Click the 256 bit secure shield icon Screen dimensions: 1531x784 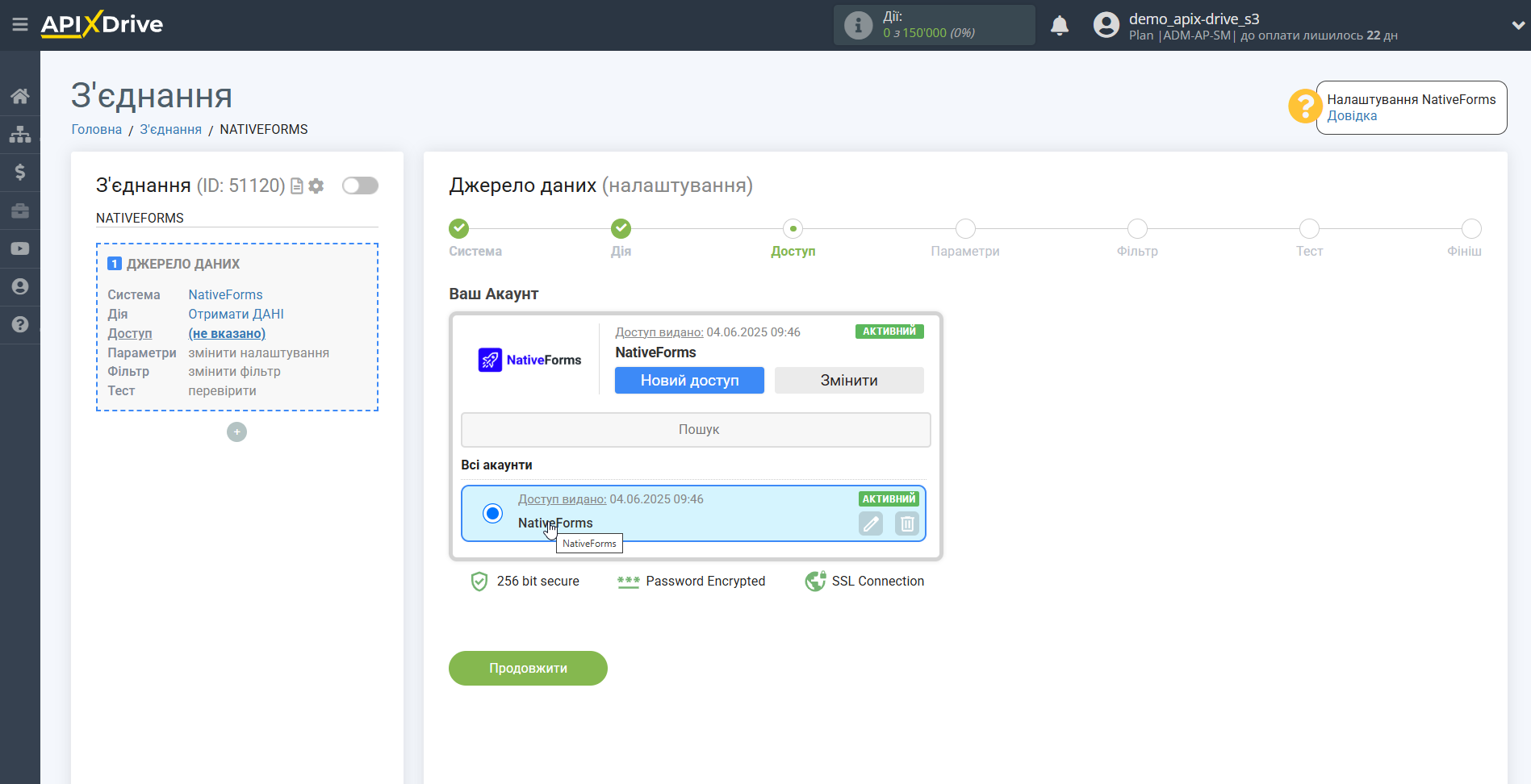coord(479,582)
